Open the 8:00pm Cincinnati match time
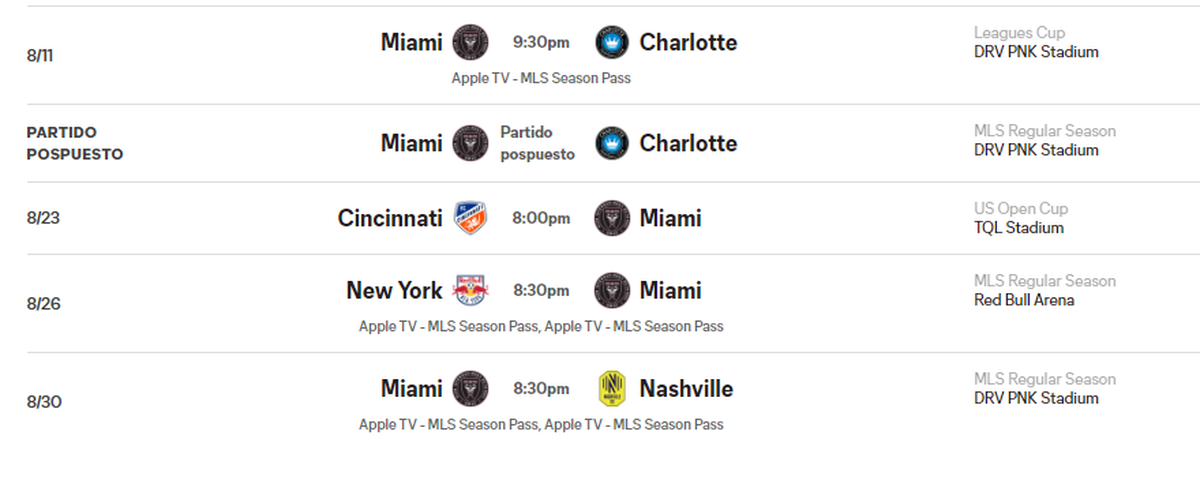This screenshot has width=1200, height=480. (541, 218)
